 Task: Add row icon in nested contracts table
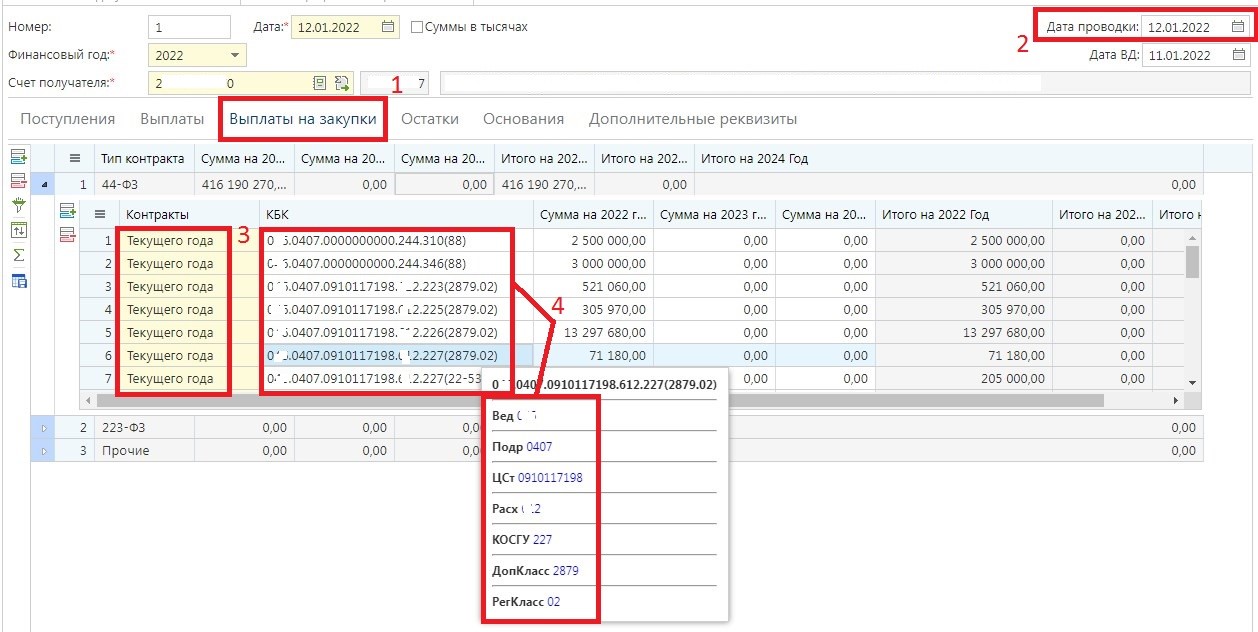[x=67, y=211]
